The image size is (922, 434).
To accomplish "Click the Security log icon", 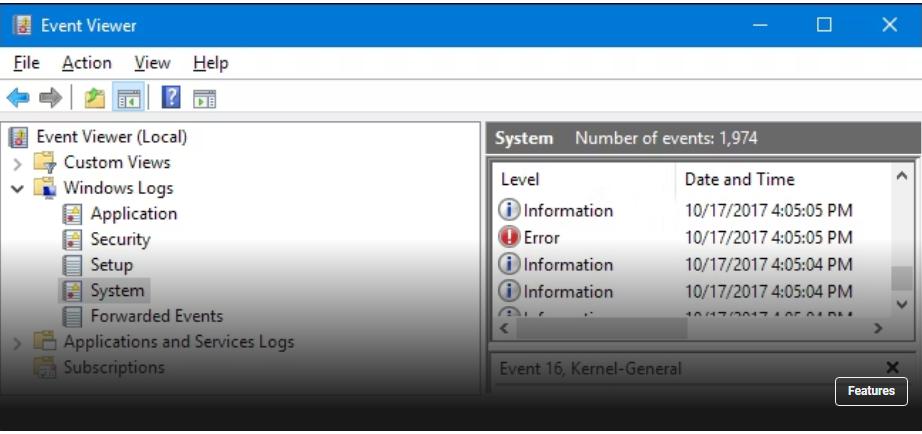I will (72, 239).
